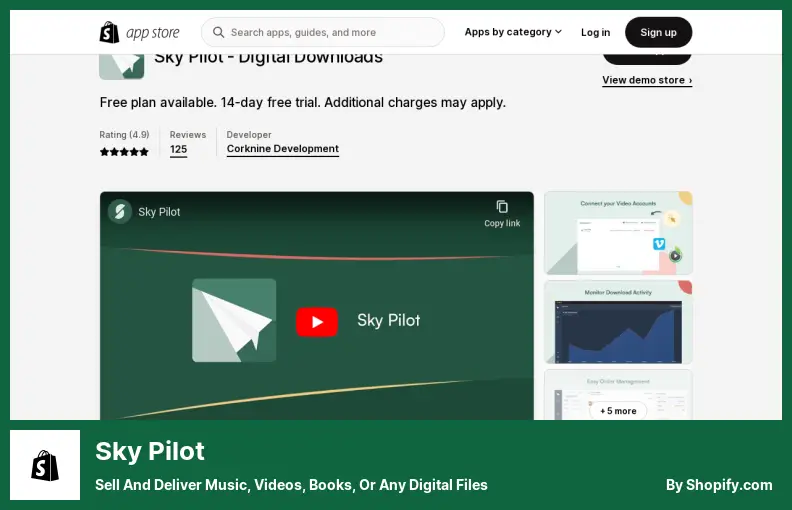Click the Shopify bag logo in footer banner

45,465
